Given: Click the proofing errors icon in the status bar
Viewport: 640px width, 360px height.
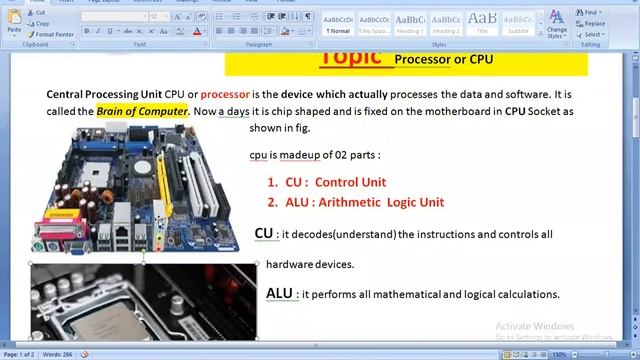Looking at the screenshot, I should [x=85, y=354].
